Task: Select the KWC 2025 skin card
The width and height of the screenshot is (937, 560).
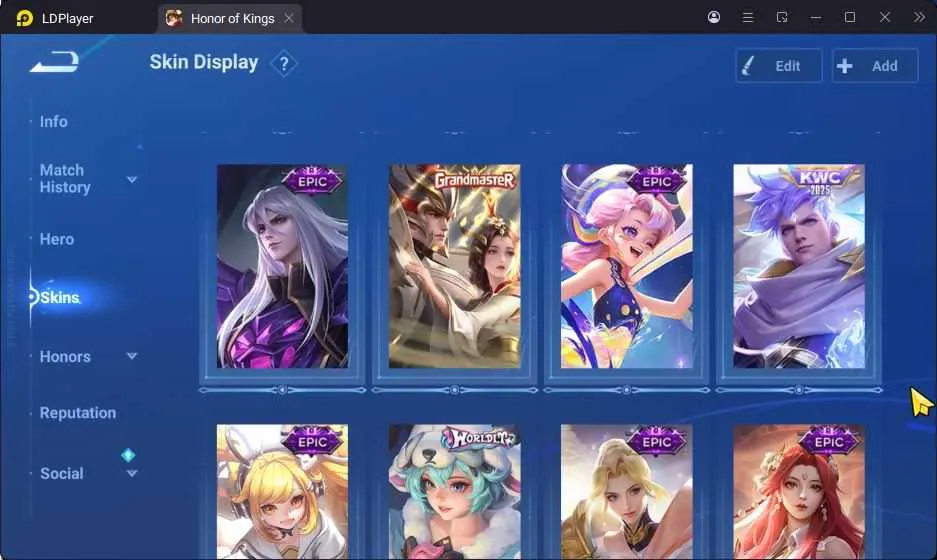Action: (799, 267)
